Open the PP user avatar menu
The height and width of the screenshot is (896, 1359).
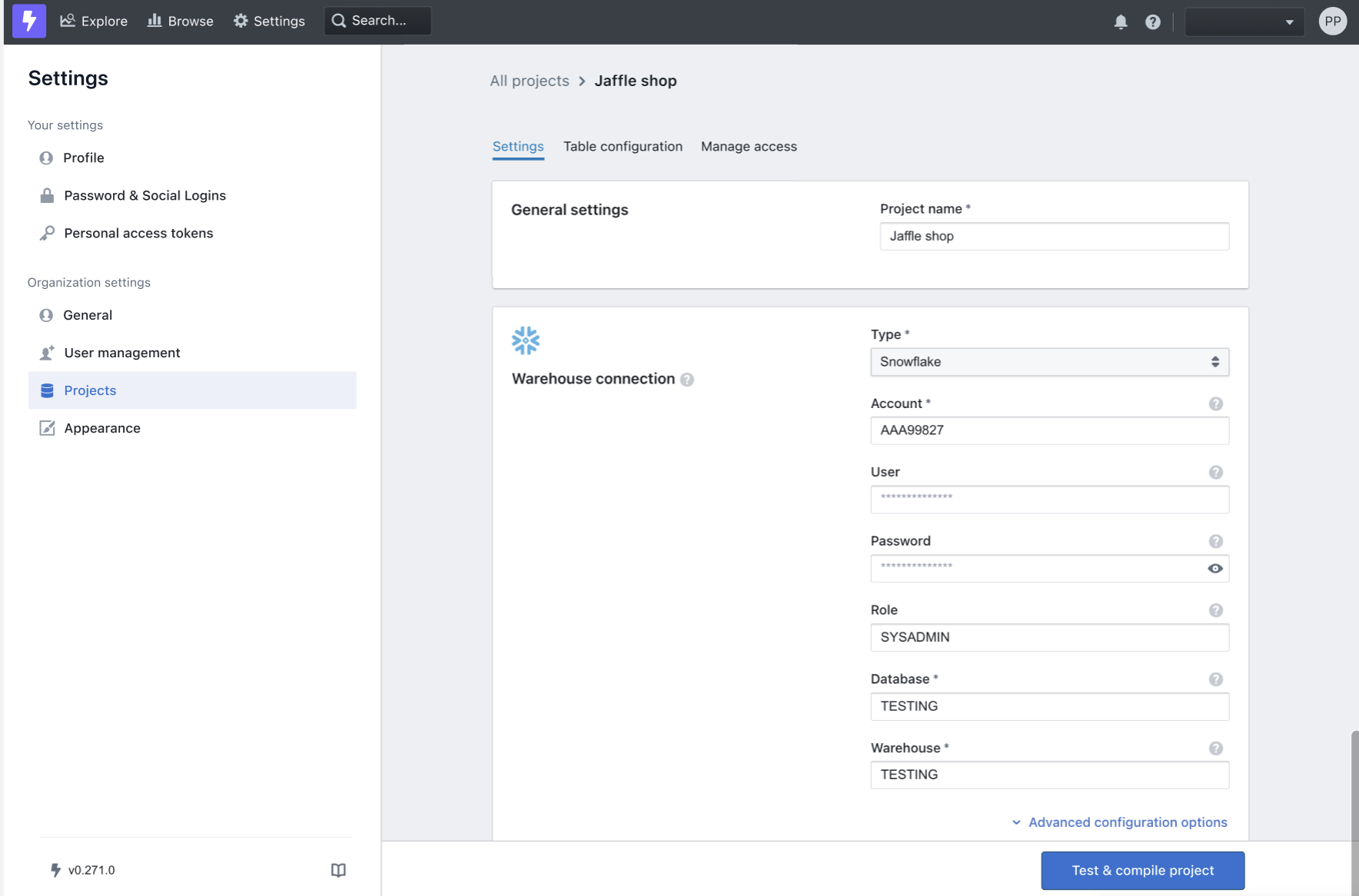[1333, 21]
